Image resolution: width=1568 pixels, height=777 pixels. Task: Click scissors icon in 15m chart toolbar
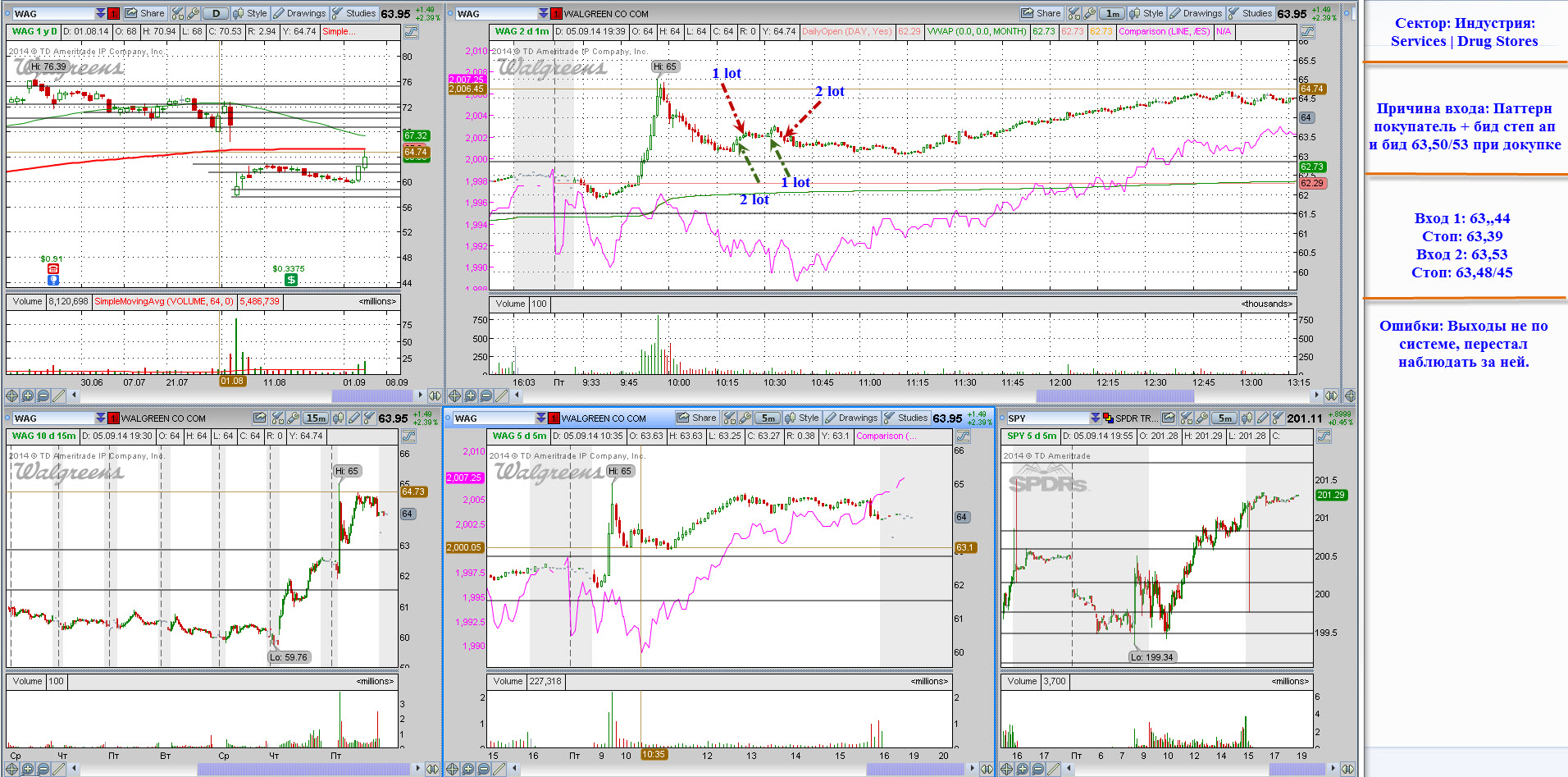277,418
